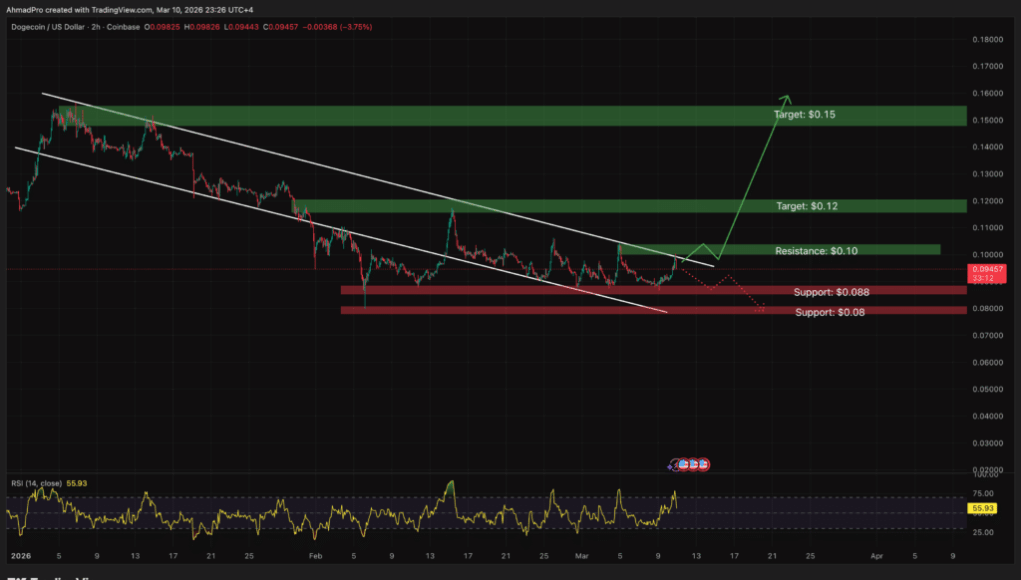The height and width of the screenshot is (580, 1021).
Task: Click the 0.18000 price scale label
Action: pyautogui.click(x=987, y=40)
